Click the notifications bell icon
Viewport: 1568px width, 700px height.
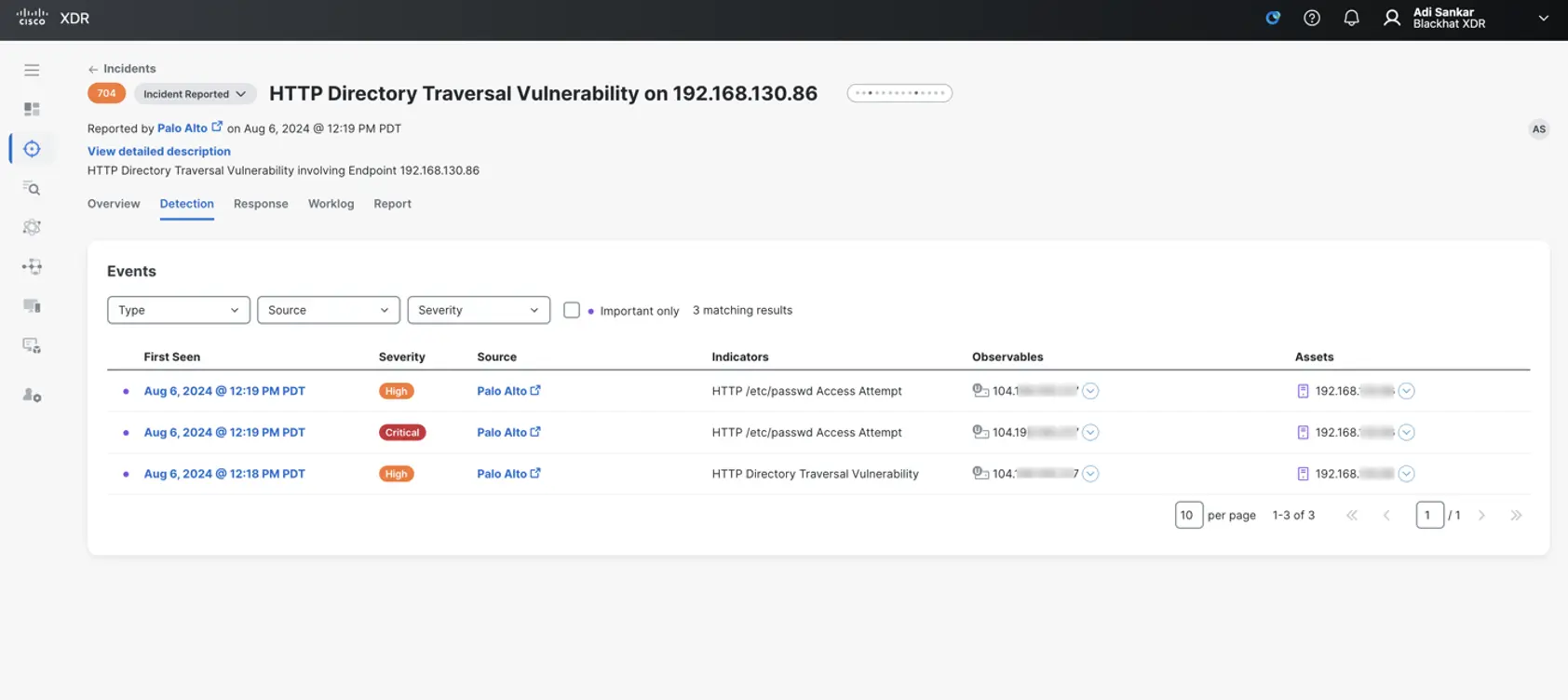(x=1351, y=19)
